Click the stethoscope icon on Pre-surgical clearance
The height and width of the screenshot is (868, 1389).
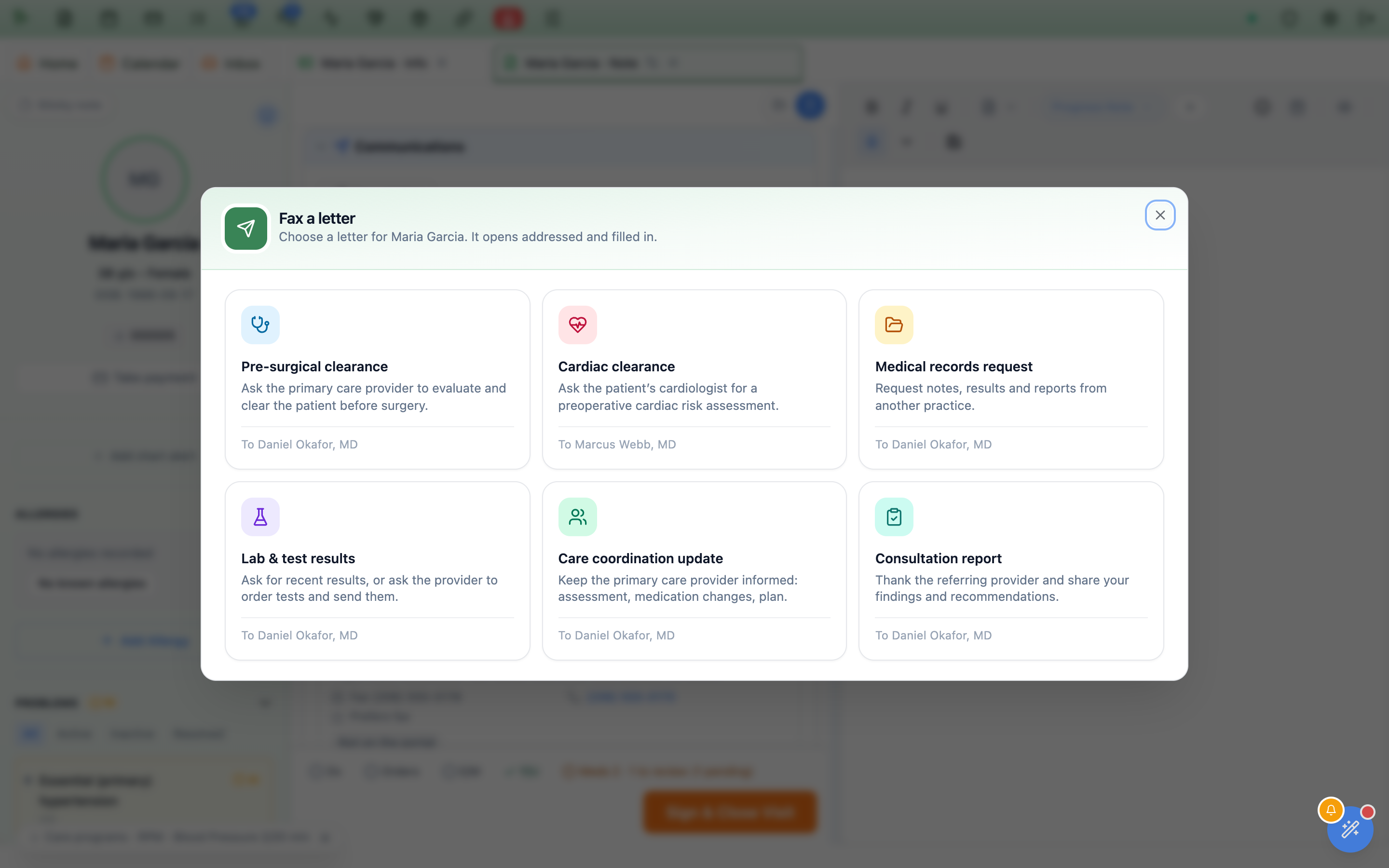(260, 325)
